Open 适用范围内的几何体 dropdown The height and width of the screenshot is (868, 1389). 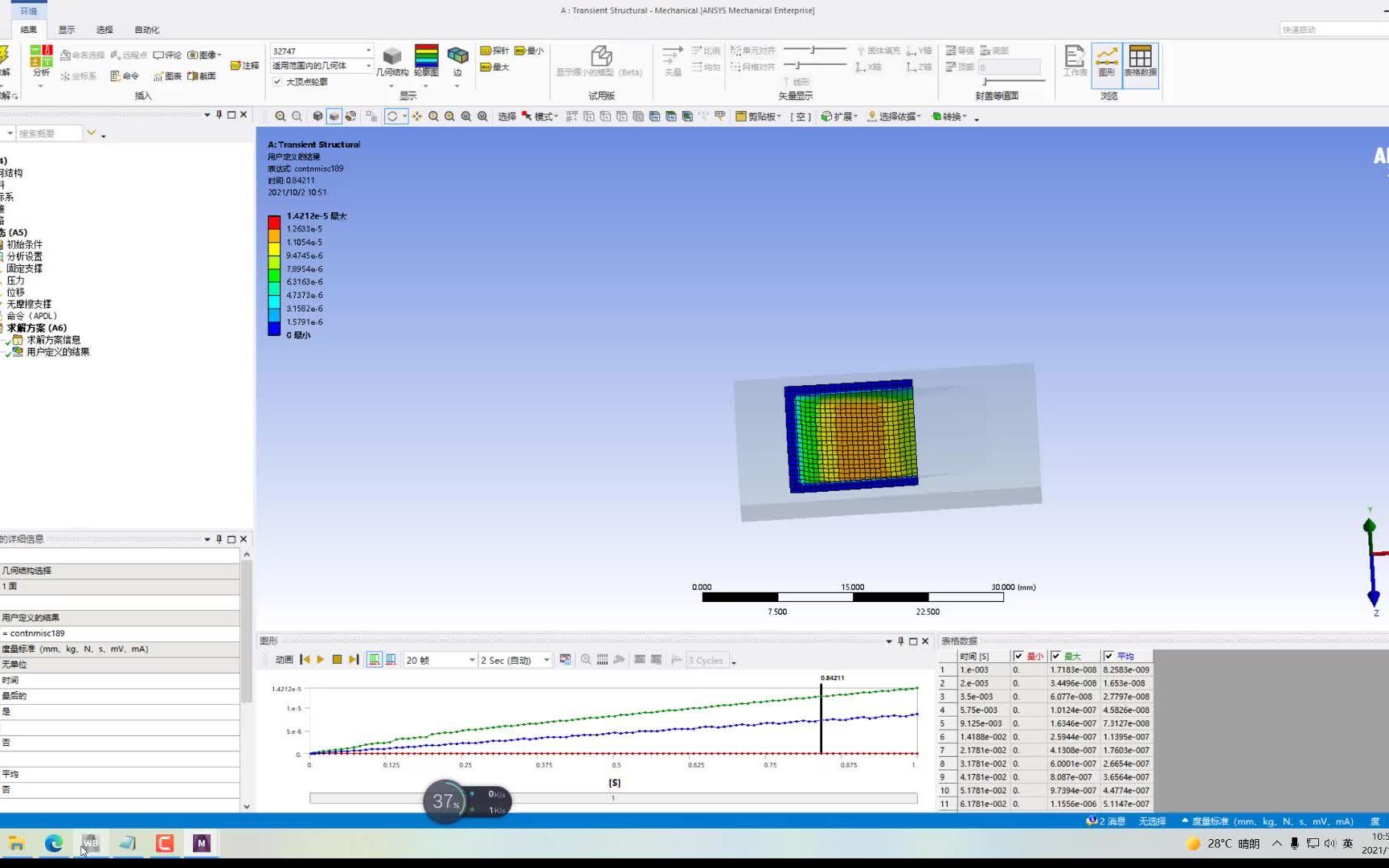tap(322, 66)
